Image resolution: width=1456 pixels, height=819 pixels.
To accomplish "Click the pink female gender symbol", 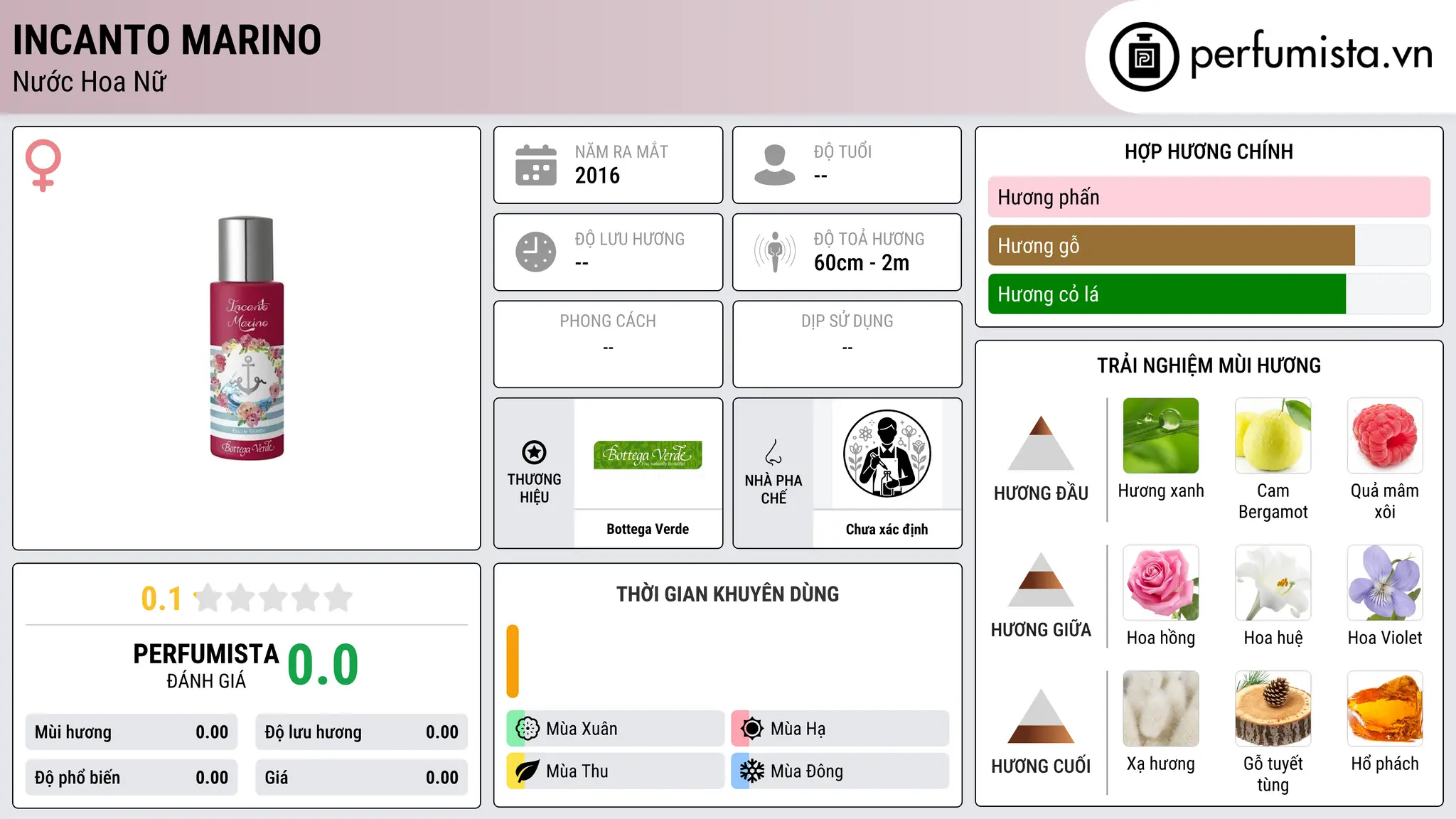I will pyautogui.click(x=43, y=165).
